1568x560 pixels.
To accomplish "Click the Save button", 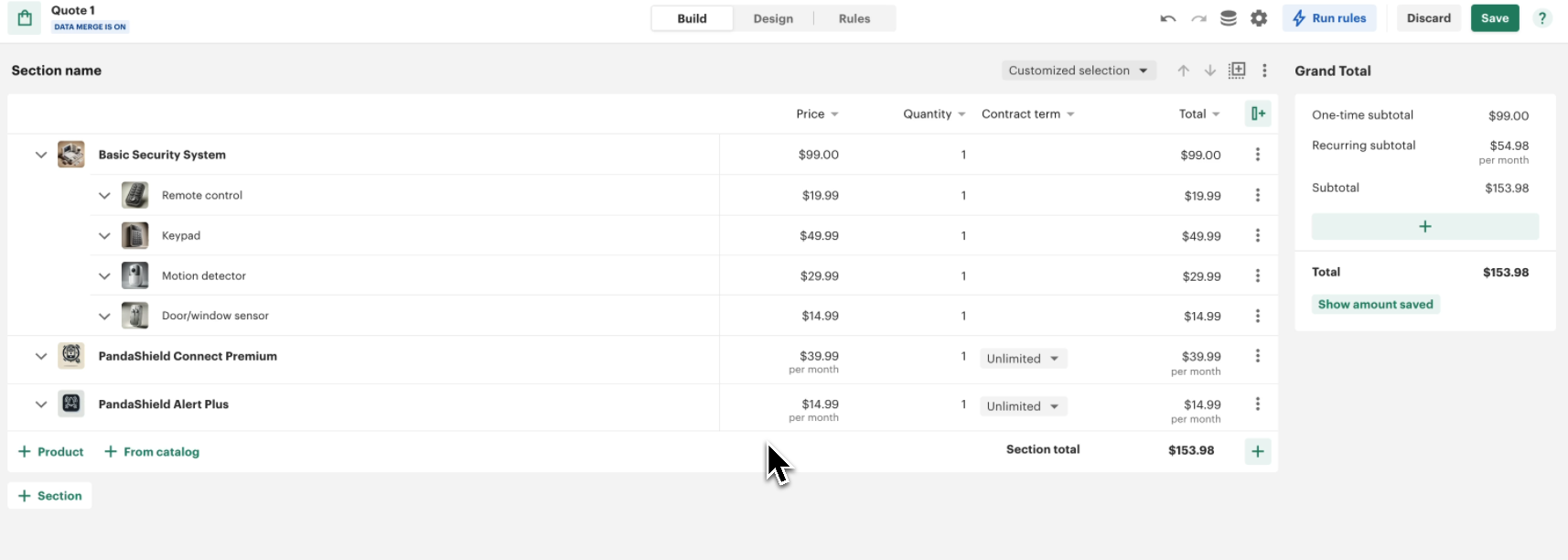I will click(x=1494, y=18).
